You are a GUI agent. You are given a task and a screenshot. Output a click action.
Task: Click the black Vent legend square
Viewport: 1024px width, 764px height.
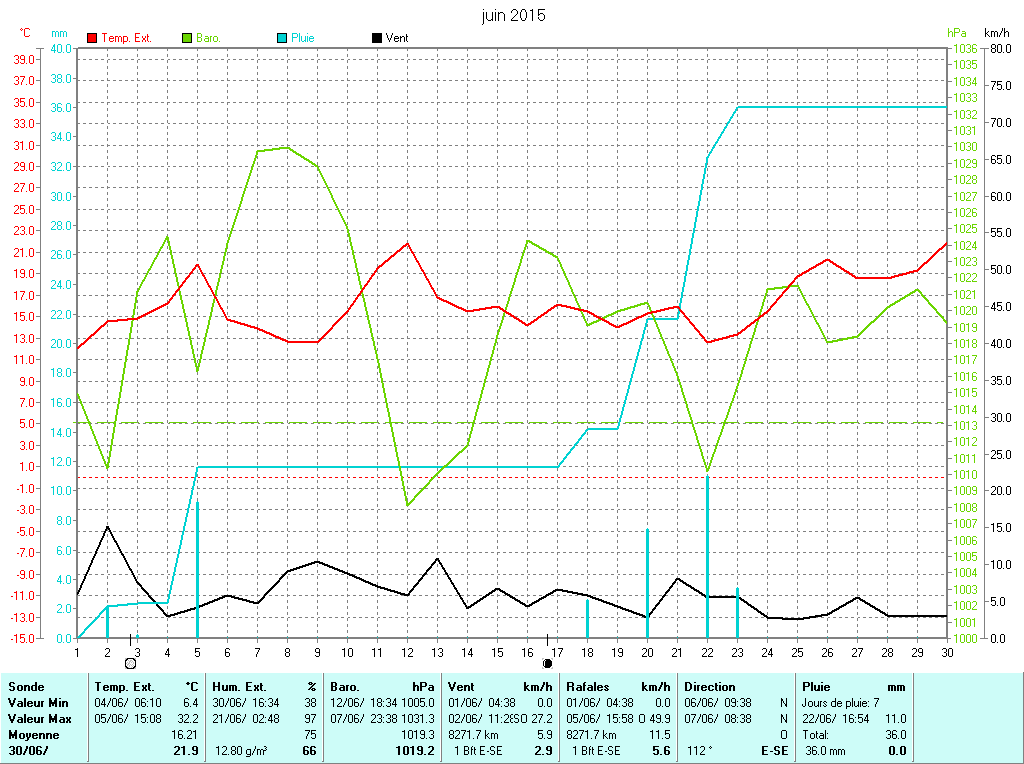tap(376, 38)
